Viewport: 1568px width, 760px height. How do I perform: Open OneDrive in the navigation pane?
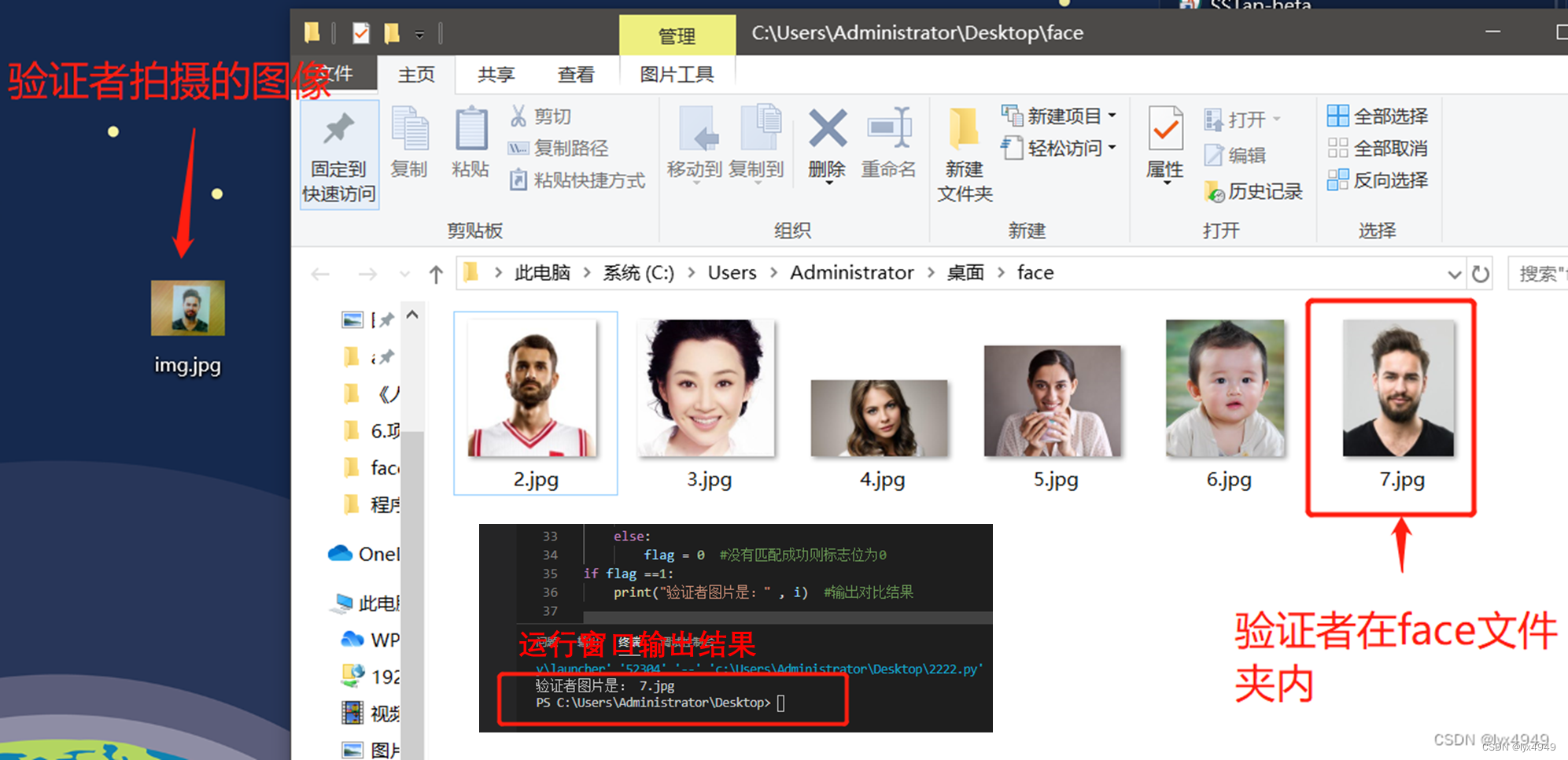363,554
